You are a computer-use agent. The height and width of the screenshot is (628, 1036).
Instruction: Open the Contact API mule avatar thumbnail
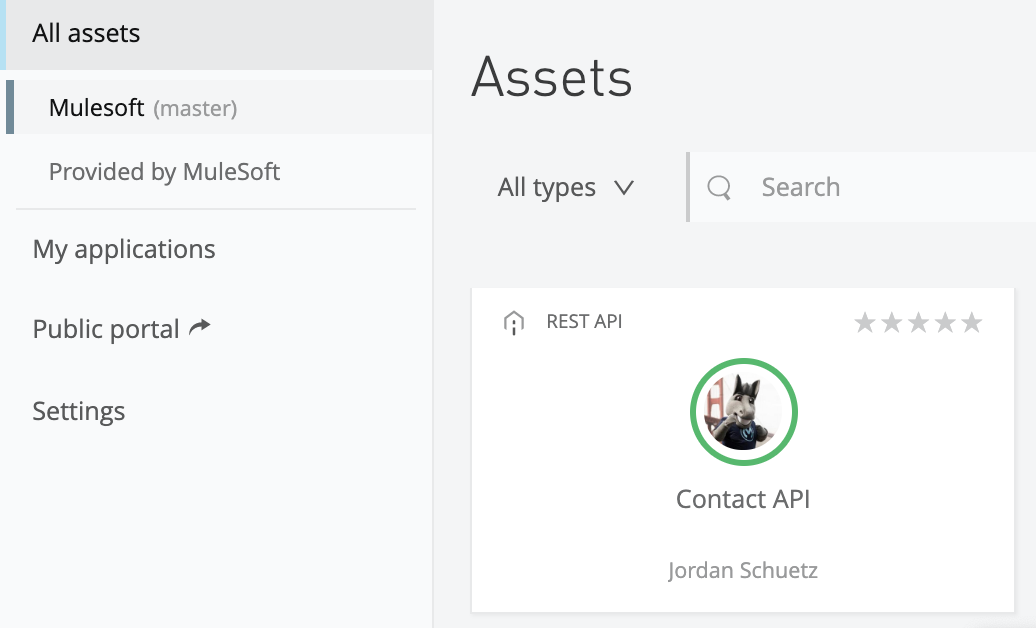[x=743, y=412]
